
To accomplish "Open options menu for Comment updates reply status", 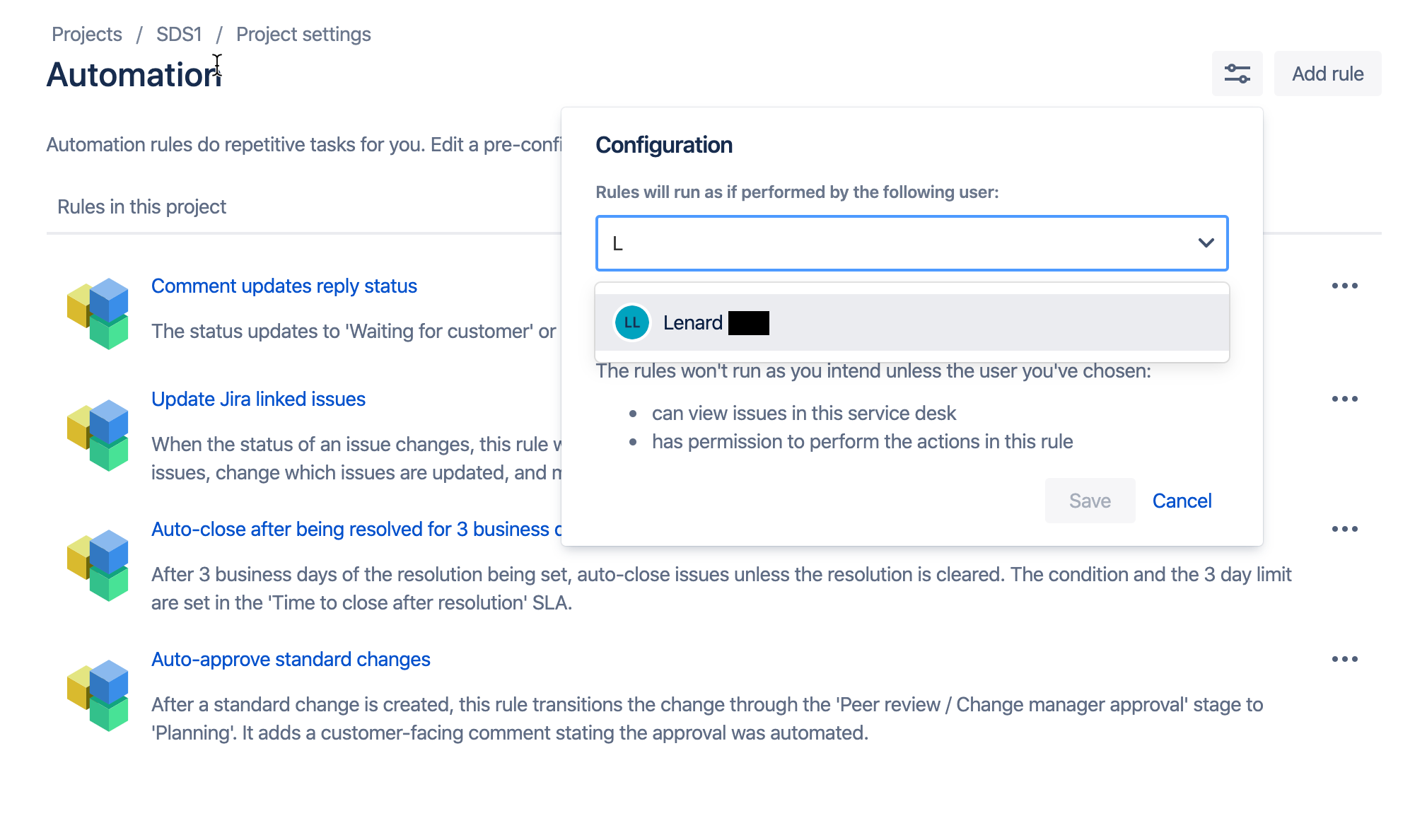I will [1345, 286].
